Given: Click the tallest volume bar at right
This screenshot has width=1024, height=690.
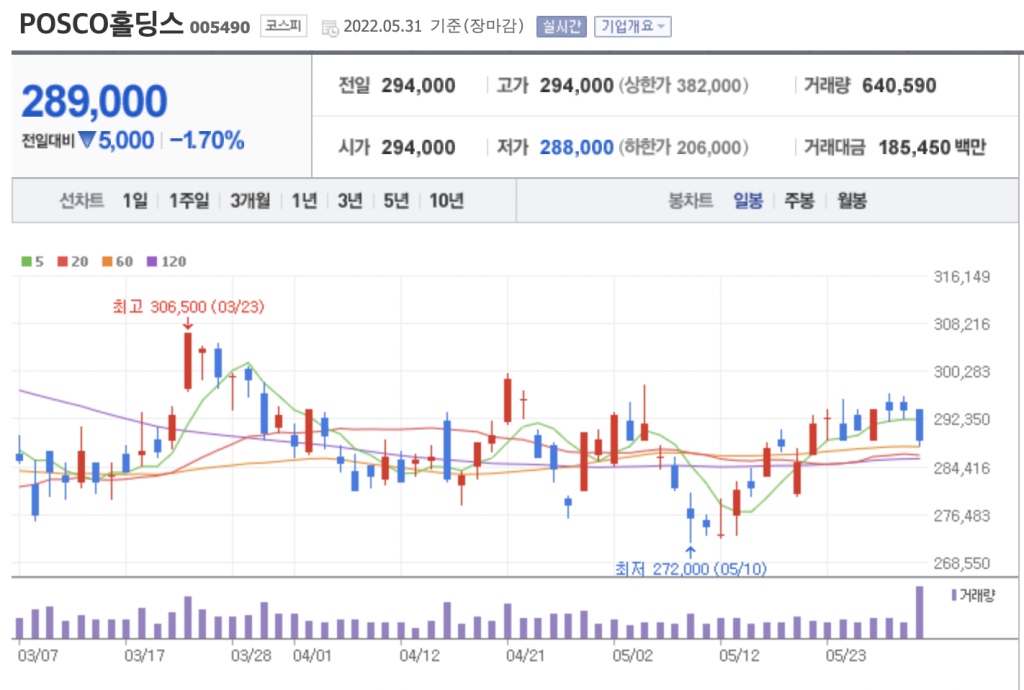Looking at the screenshot, I should (919, 612).
